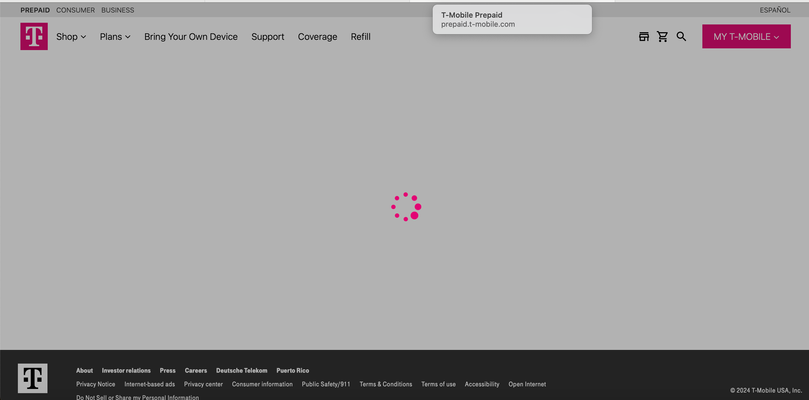Open the Careers footer link

(196, 371)
